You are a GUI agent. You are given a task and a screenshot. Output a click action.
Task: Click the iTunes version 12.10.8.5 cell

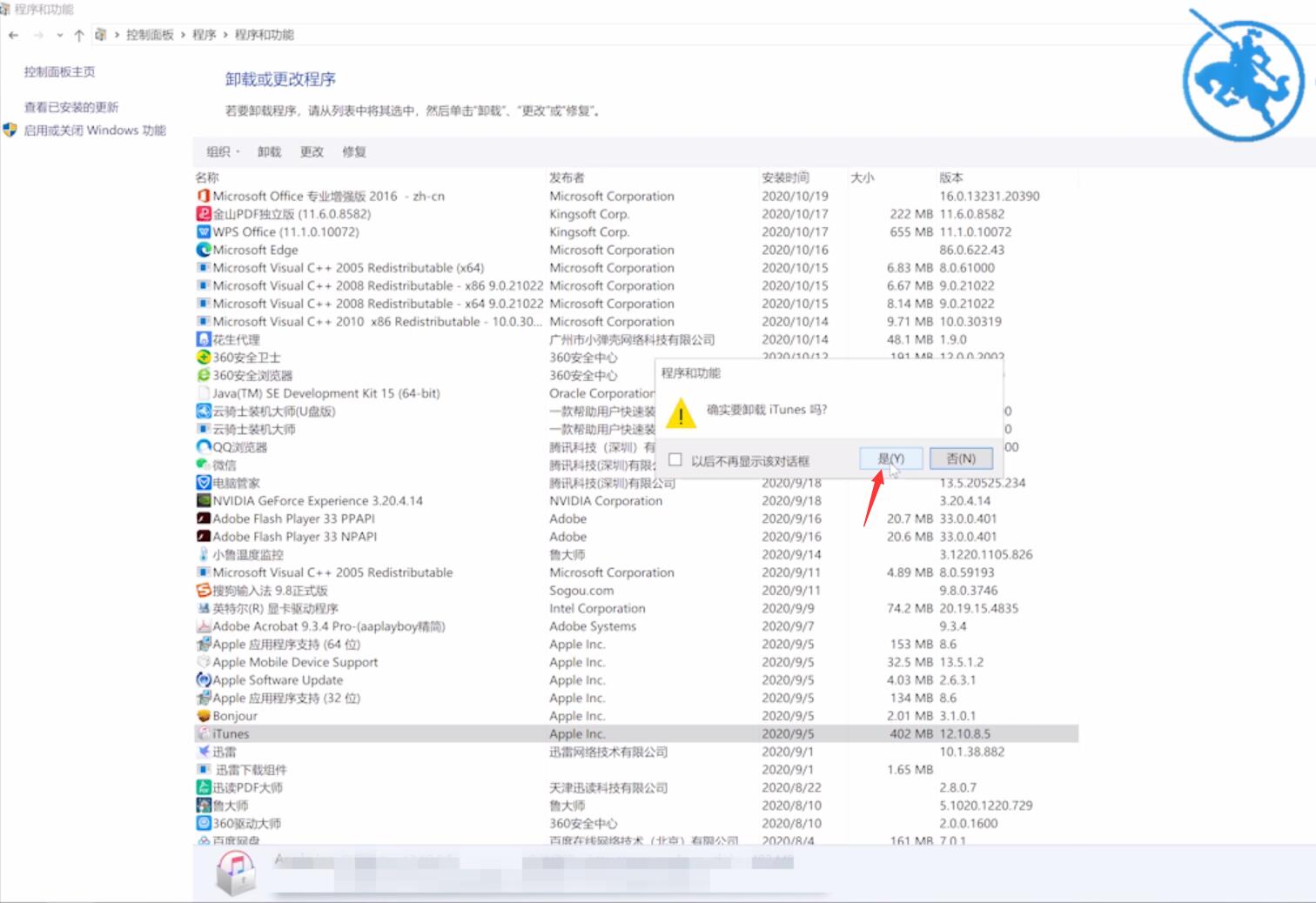pos(964,733)
